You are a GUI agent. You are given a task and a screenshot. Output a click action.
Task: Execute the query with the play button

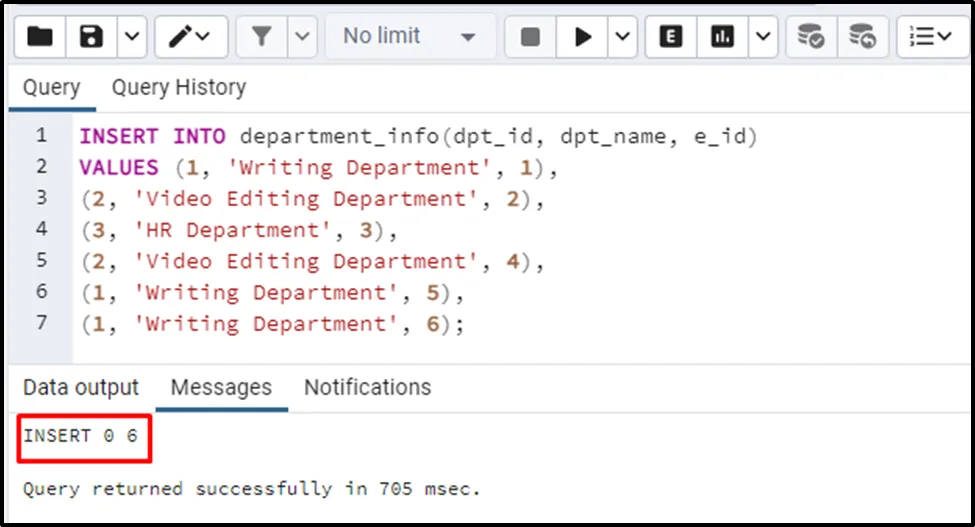(583, 37)
